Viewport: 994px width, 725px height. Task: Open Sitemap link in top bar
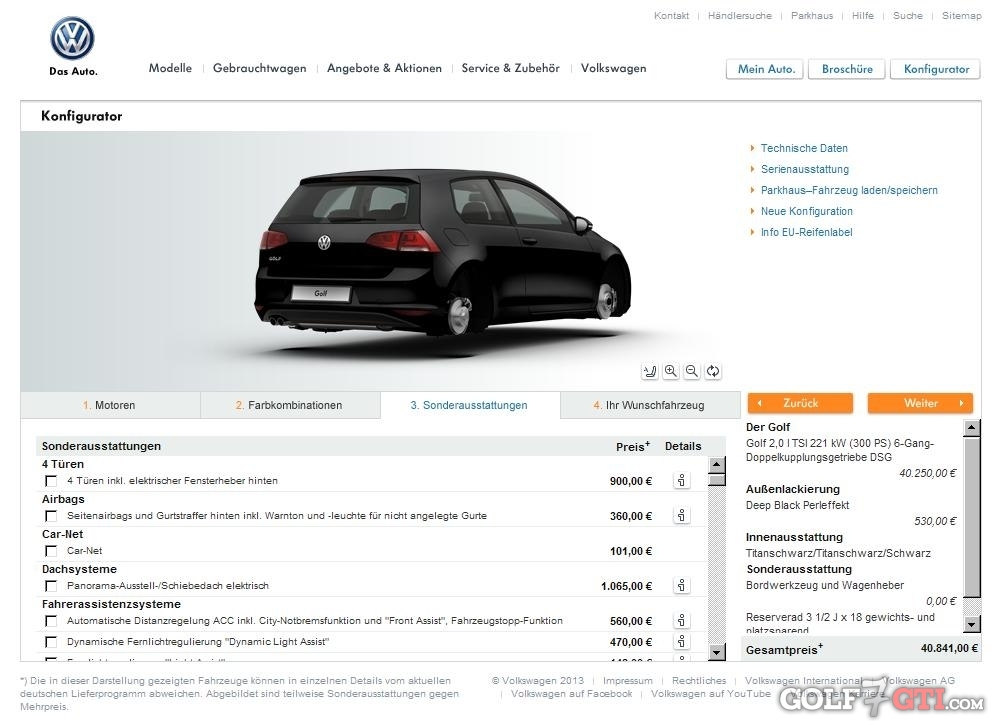(961, 16)
